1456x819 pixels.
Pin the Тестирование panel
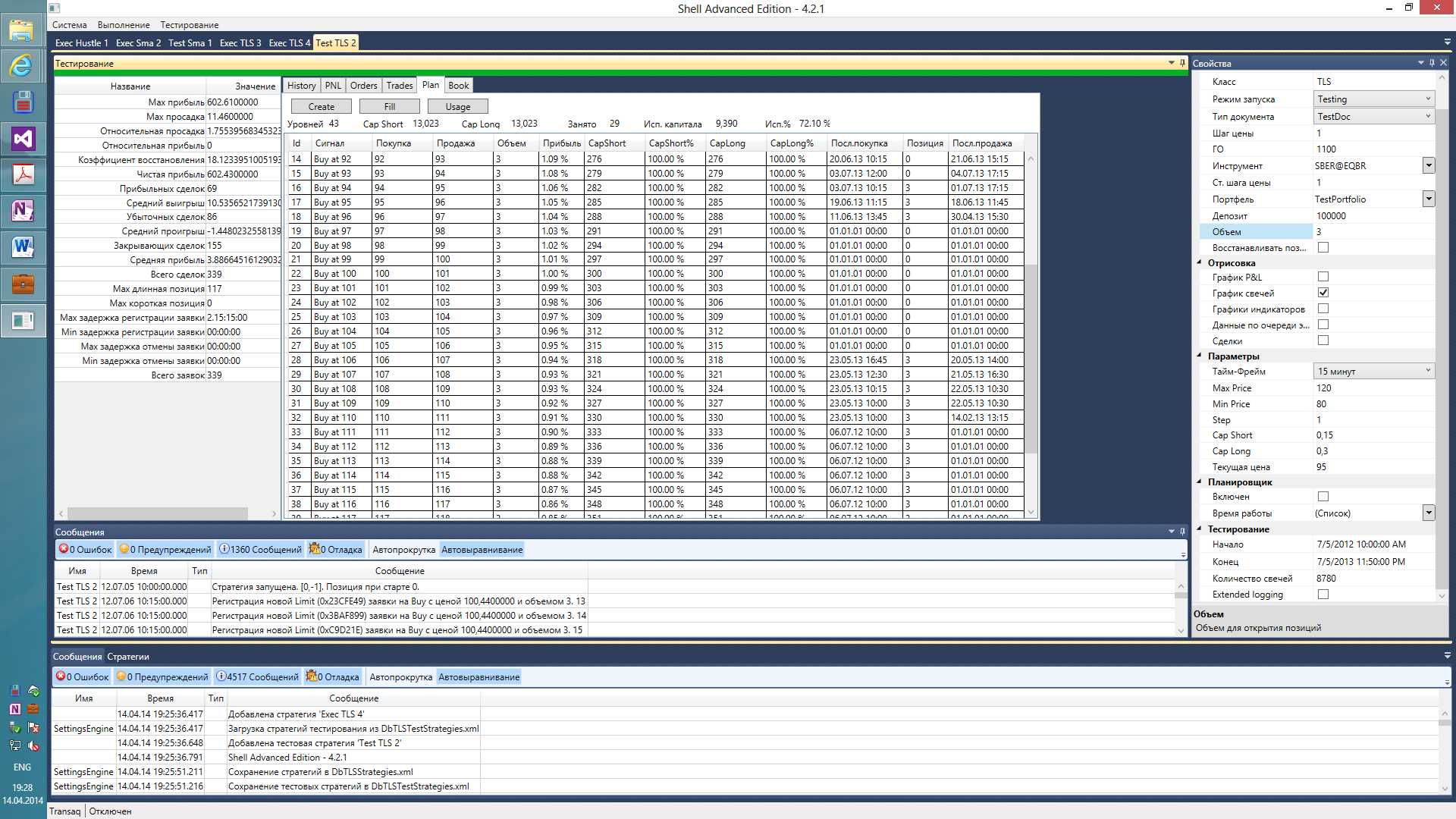(x=1182, y=63)
